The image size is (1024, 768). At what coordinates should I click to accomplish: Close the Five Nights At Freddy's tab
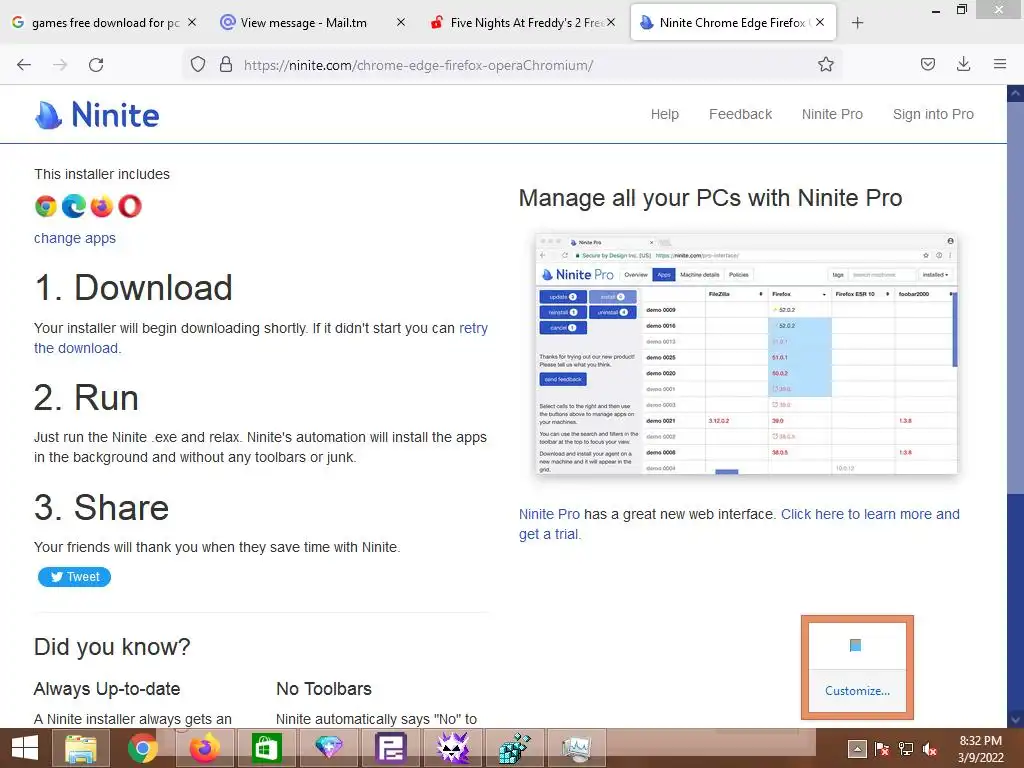611,22
